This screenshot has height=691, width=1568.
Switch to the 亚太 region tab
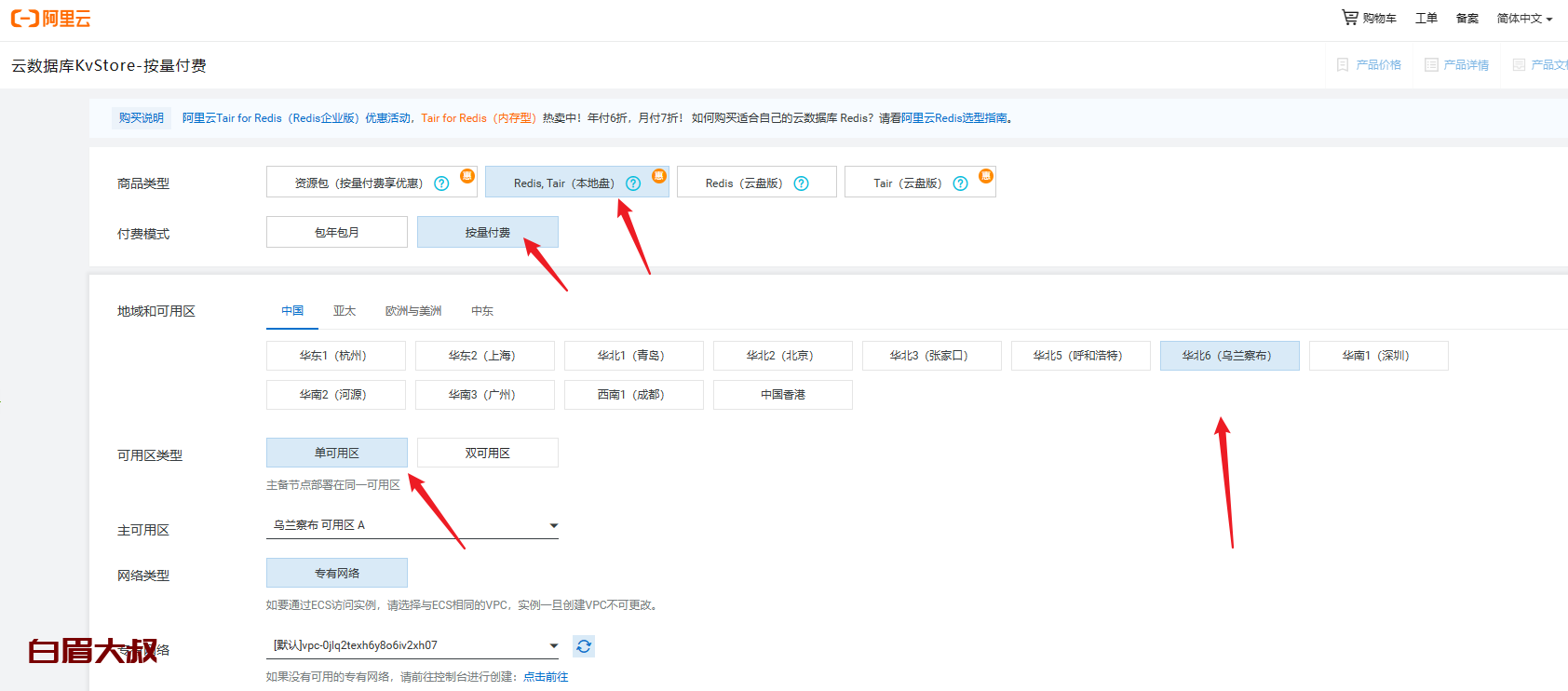click(345, 311)
